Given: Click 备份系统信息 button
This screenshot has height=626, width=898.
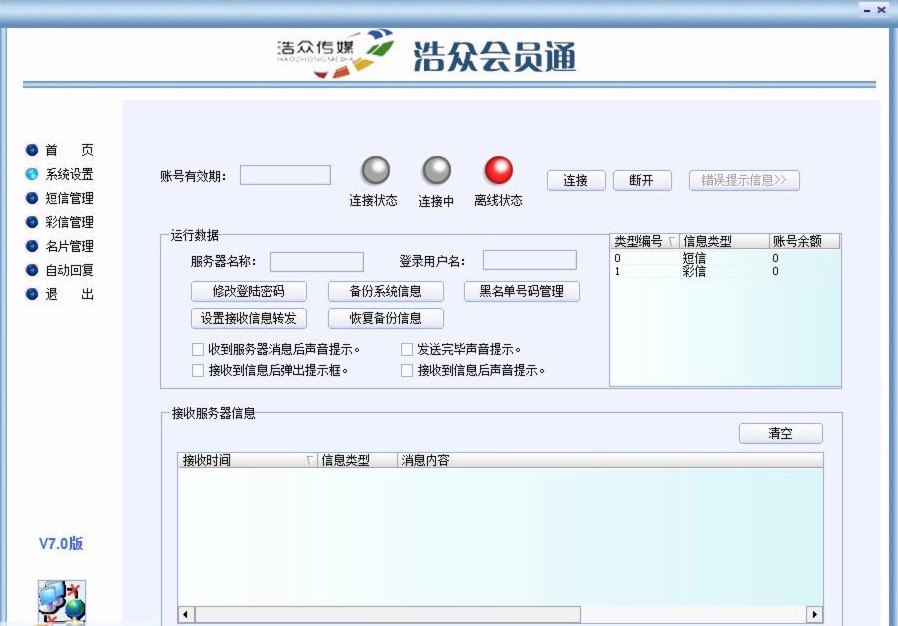Looking at the screenshot, I should tap(385, 291).
